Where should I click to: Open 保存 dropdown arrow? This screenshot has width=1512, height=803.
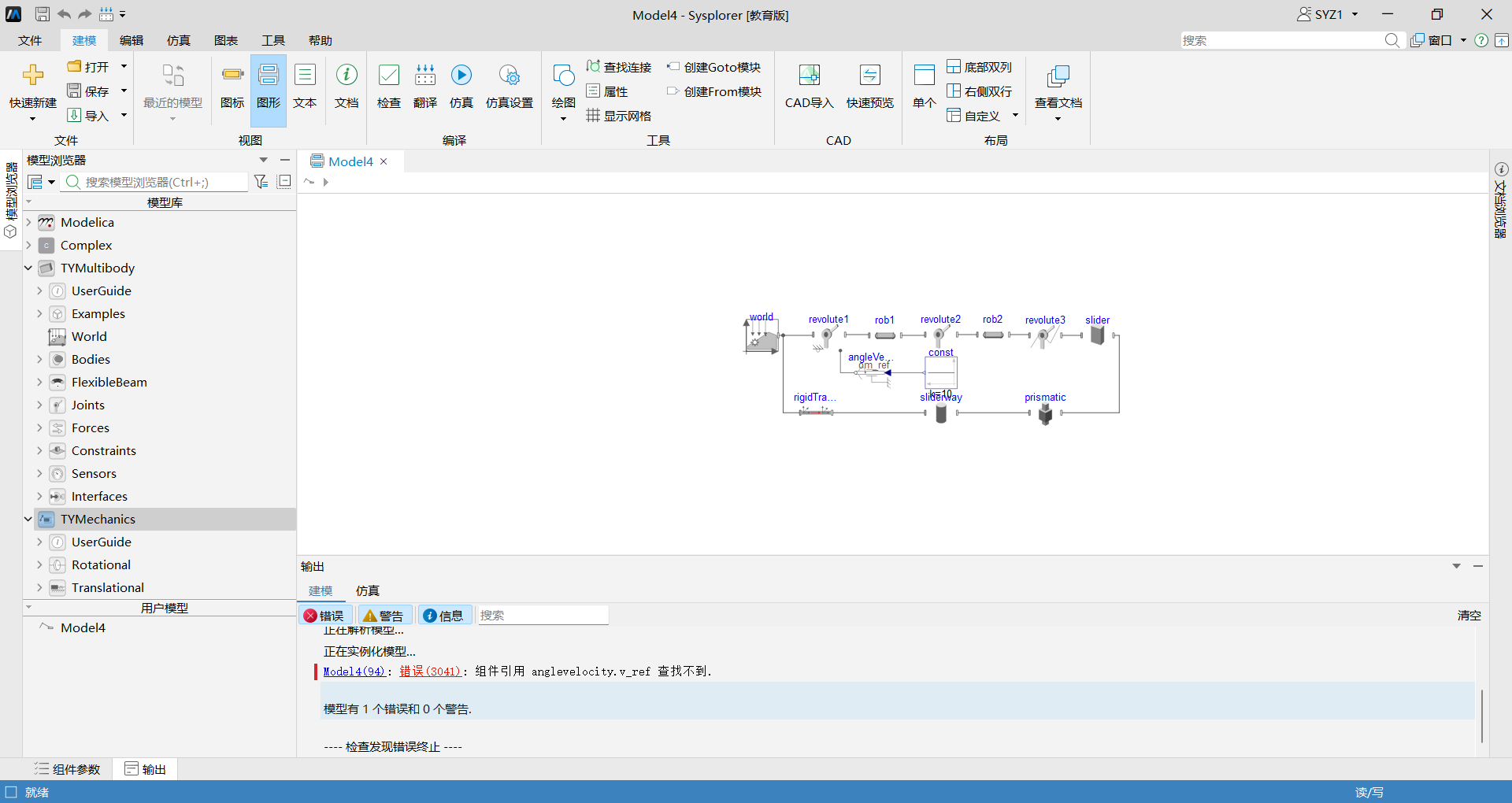(124, 91)
